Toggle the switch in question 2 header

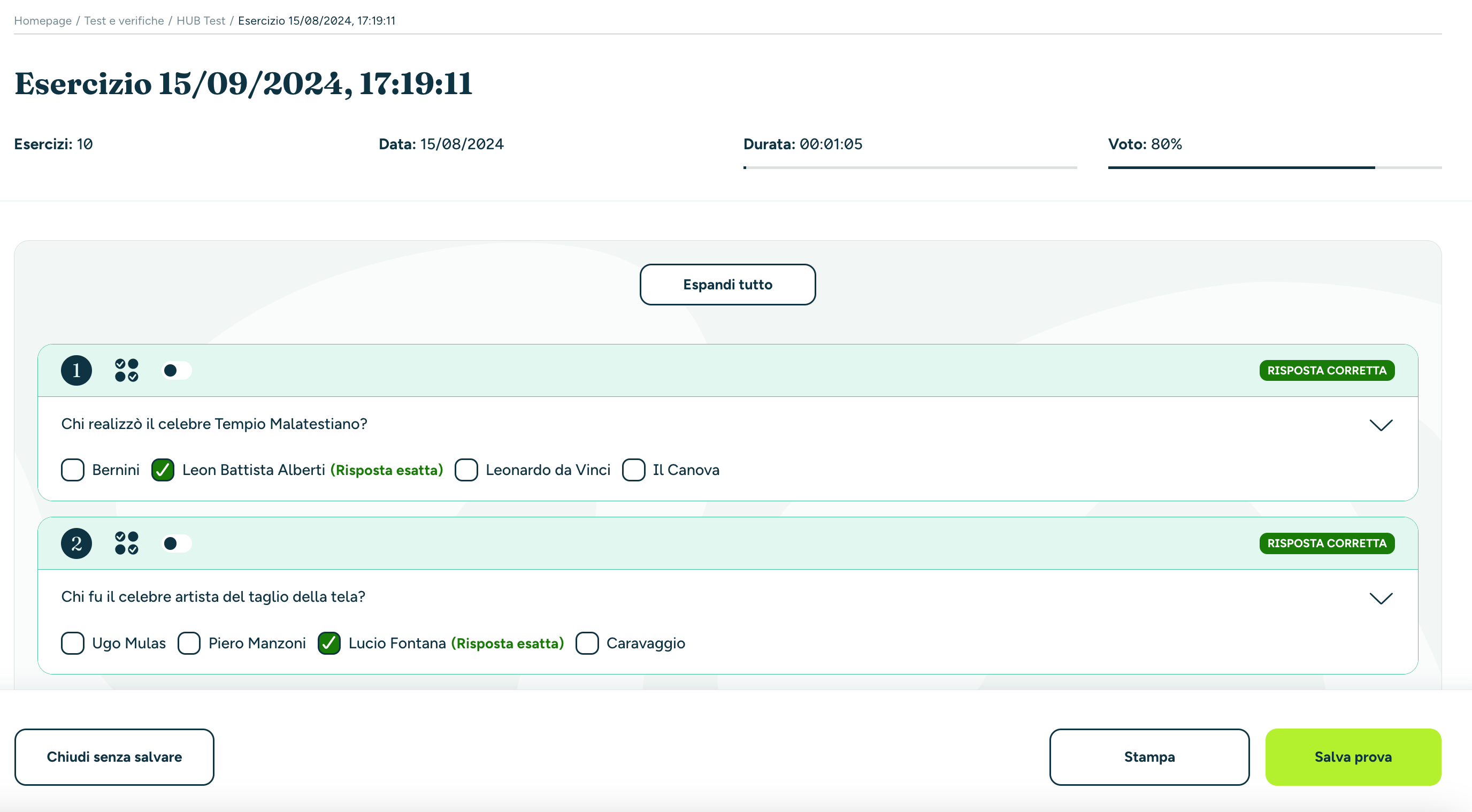coord(177,543)
